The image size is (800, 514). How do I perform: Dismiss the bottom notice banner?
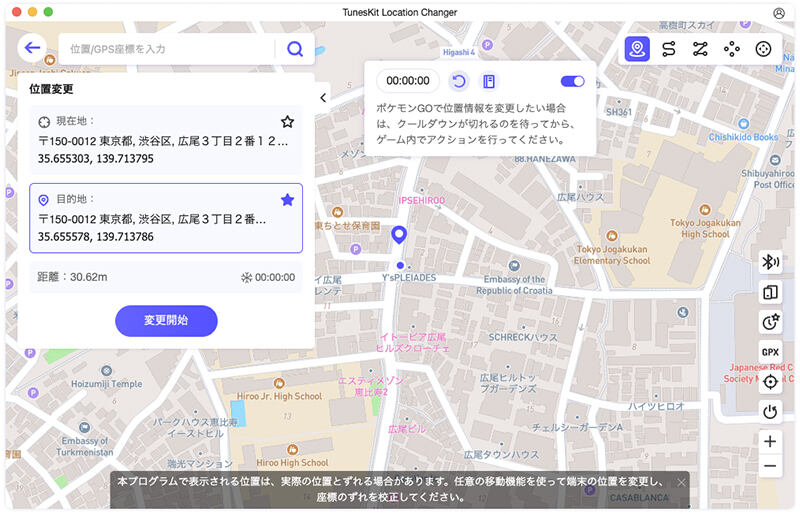(681, 482)
